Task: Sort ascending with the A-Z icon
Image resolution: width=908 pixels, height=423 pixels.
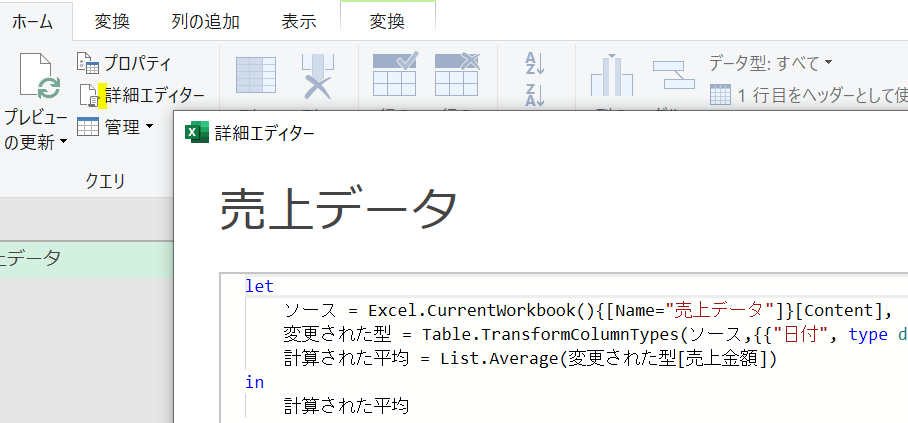Action: pos(535,64)
